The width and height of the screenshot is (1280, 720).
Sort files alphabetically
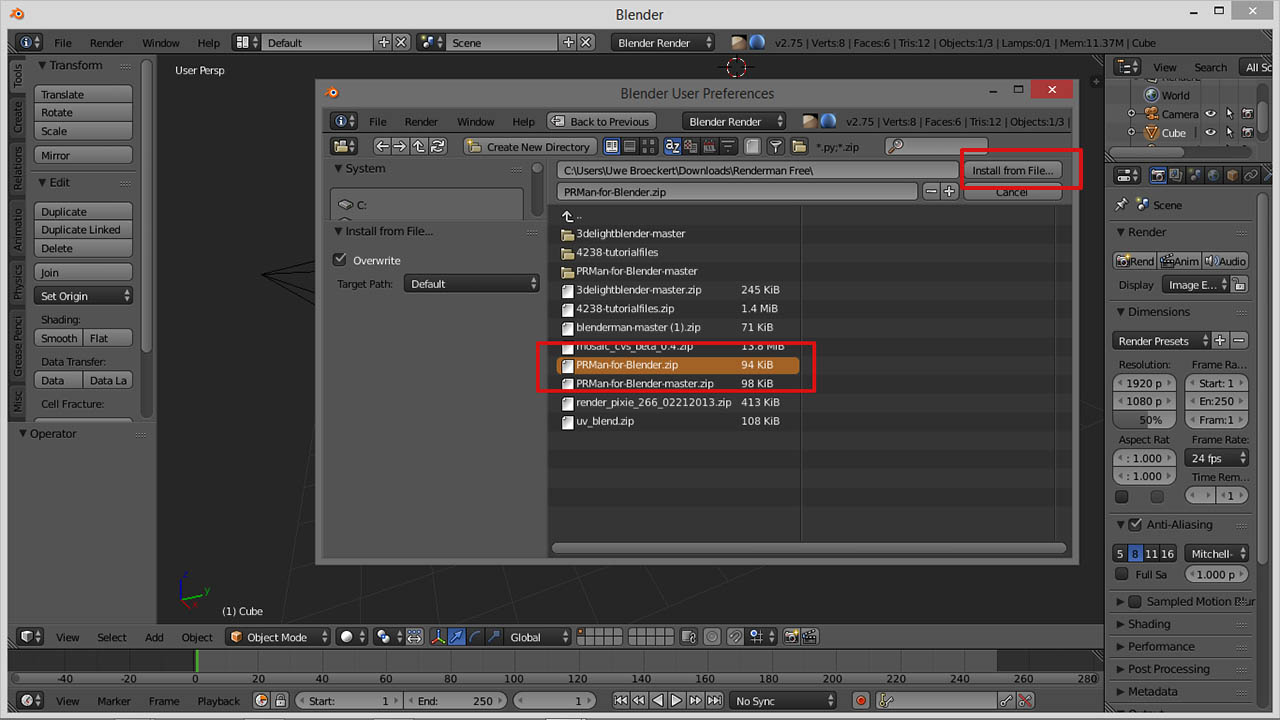pyautogui.click(x=672, y=146)
